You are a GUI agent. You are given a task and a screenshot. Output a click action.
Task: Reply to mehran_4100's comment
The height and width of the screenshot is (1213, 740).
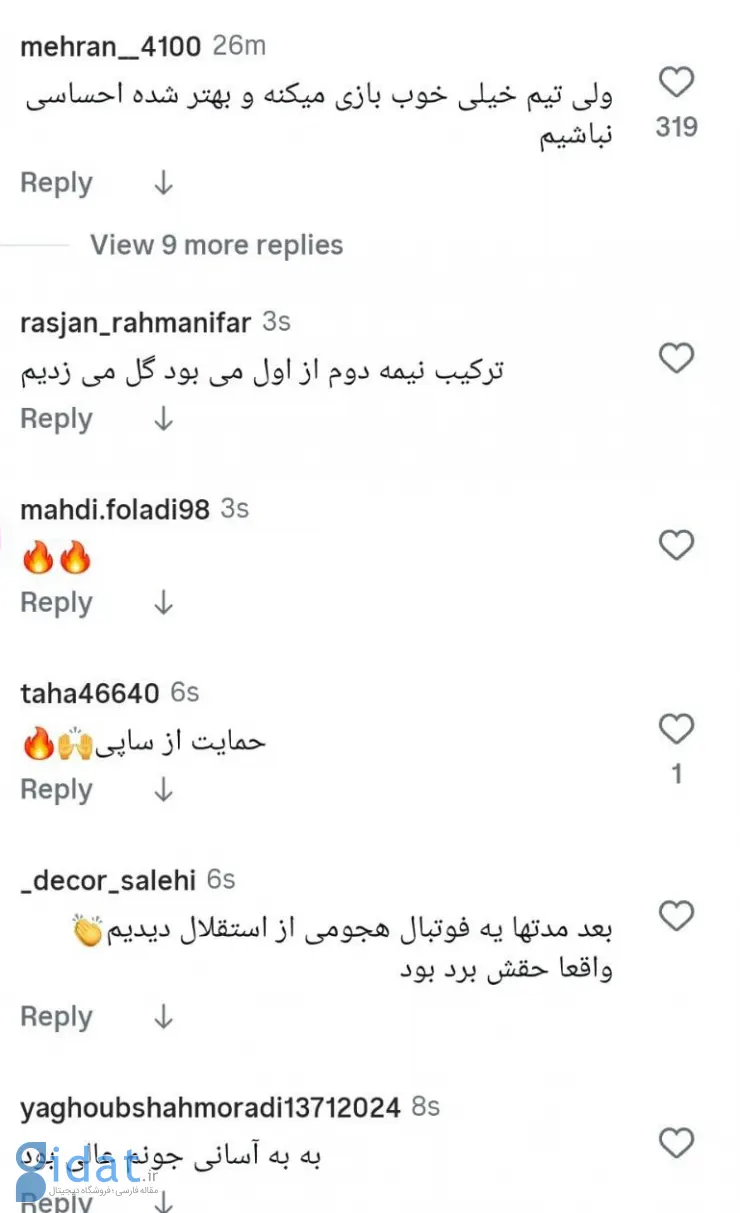56,183
